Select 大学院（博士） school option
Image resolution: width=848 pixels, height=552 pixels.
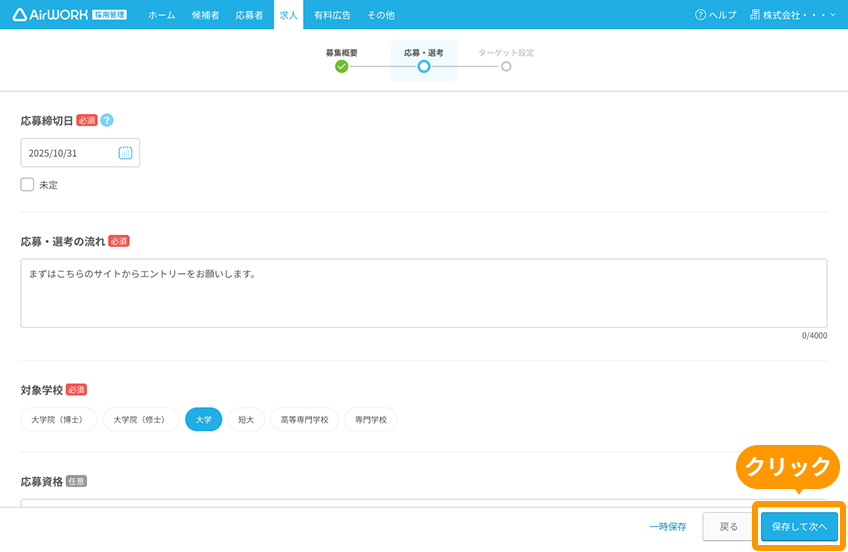tap(59, 420)
